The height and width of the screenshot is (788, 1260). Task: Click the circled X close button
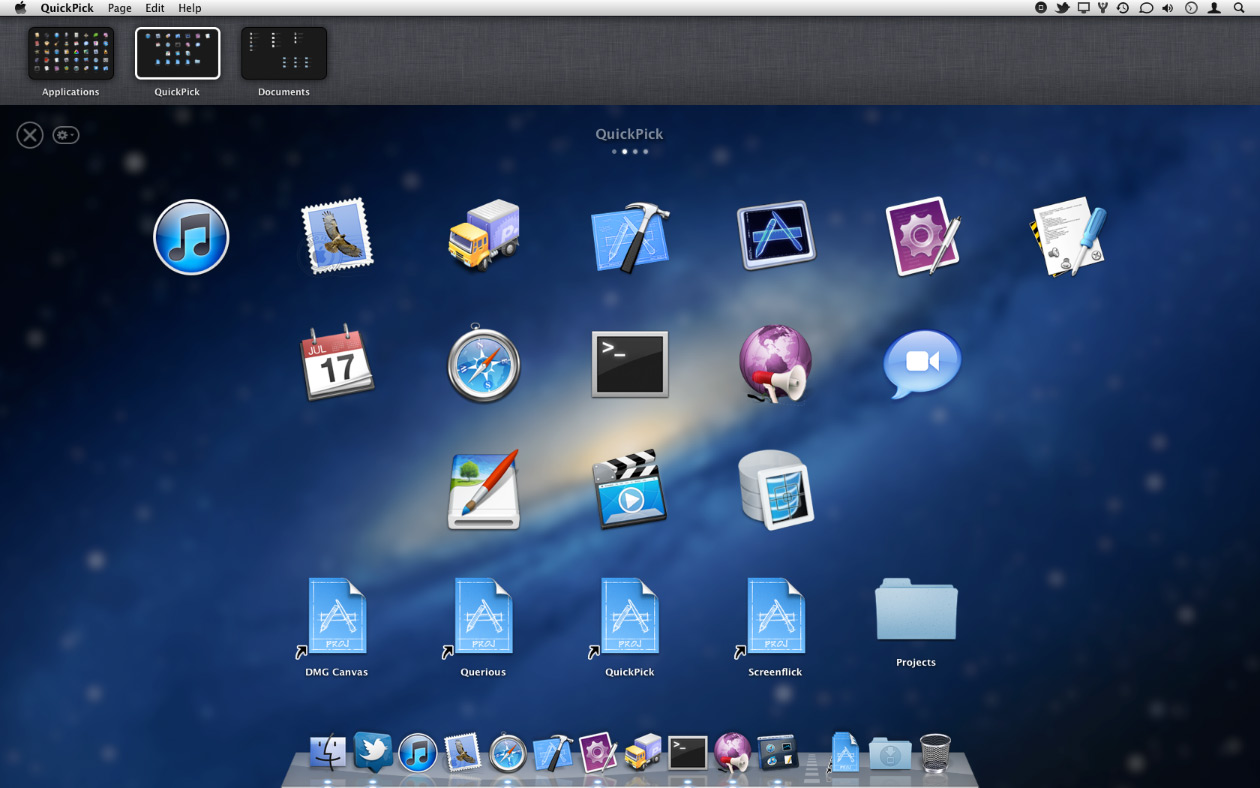[30, 135]
